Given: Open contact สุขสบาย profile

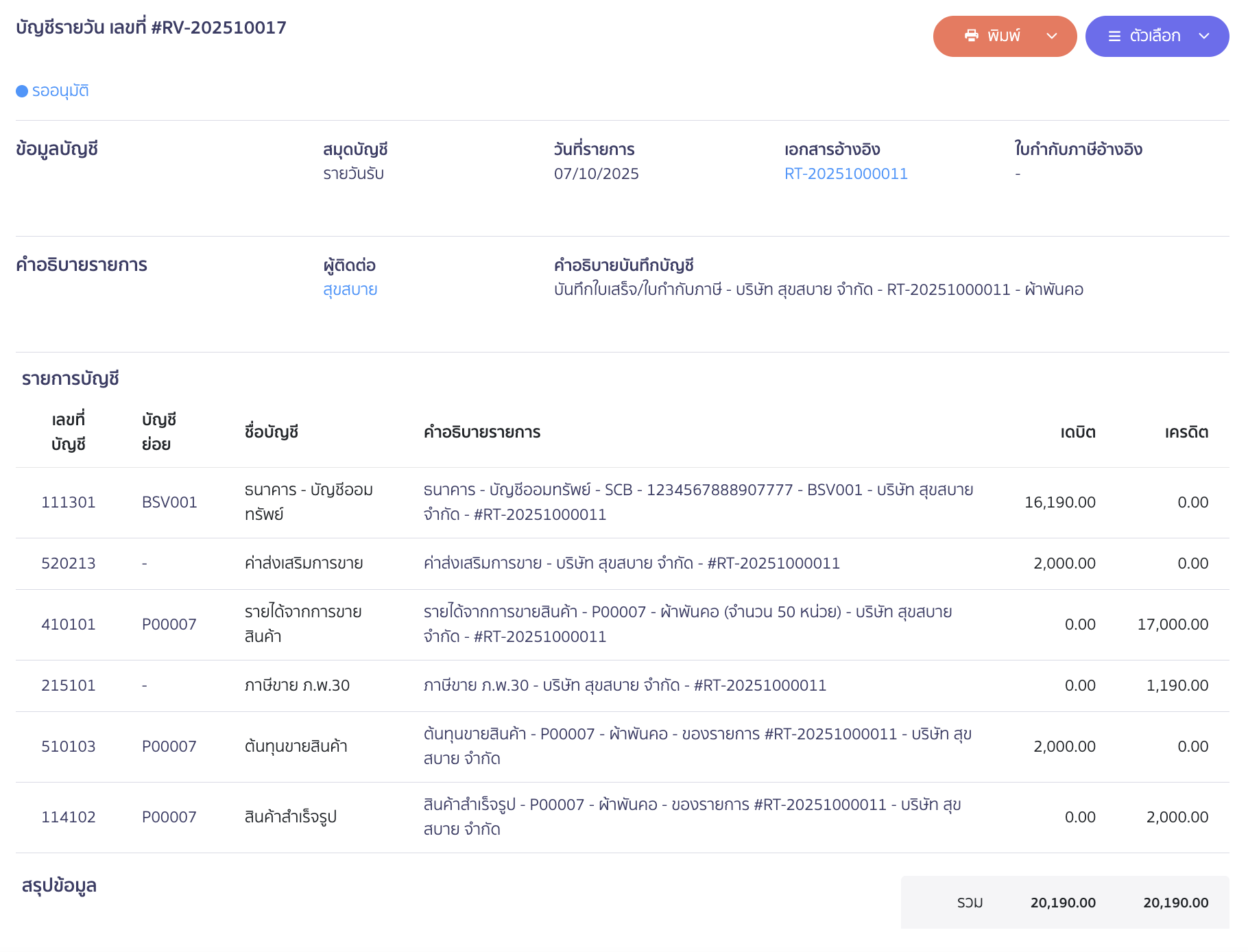Looking at the screenshot, I should point(350,289).
